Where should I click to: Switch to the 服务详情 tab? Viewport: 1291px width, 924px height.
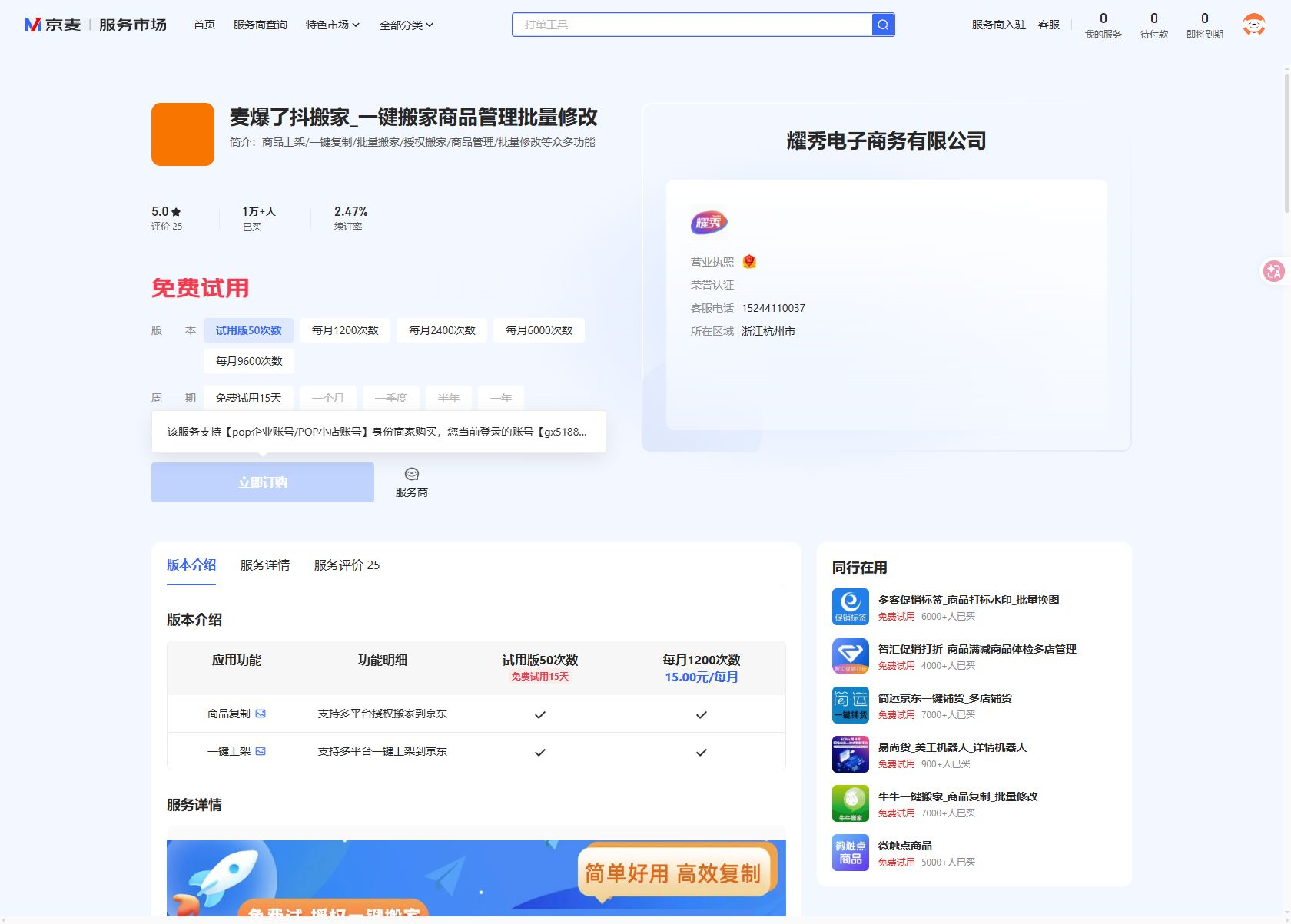pyautogui.click(x=265, y=565)
